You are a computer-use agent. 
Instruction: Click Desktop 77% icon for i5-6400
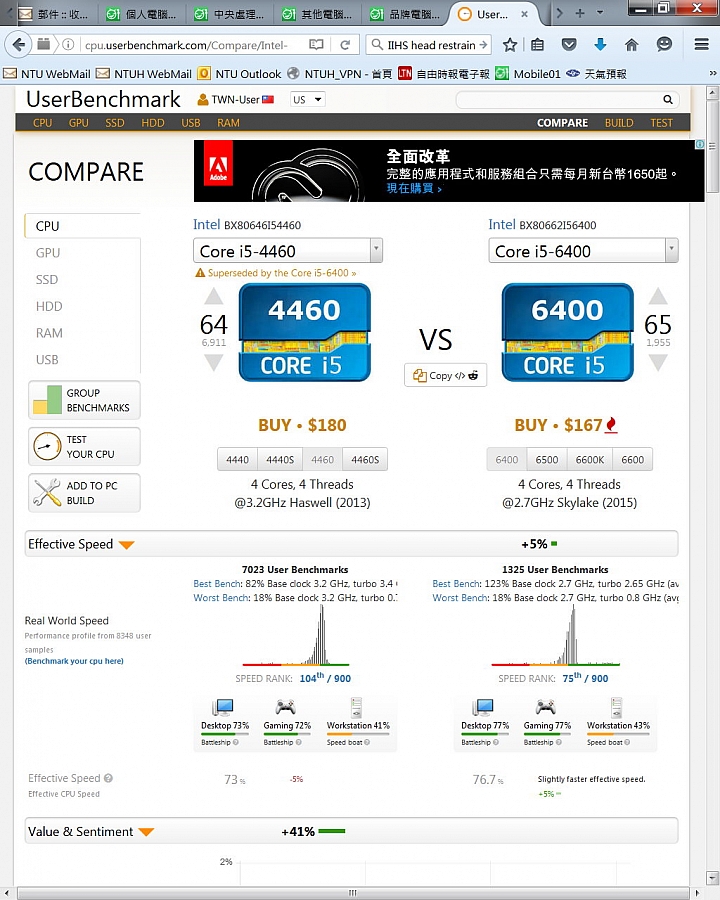click(x=483, y=707)
